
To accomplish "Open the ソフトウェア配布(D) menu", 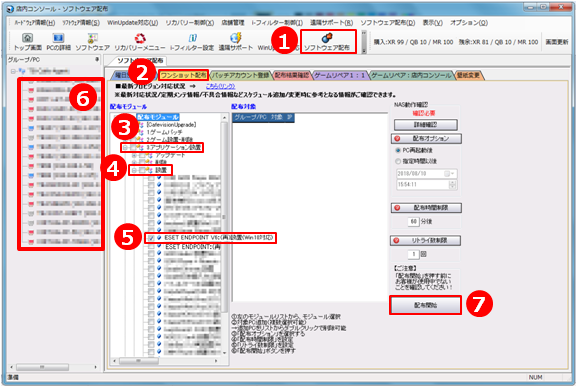I will point(387,23).
